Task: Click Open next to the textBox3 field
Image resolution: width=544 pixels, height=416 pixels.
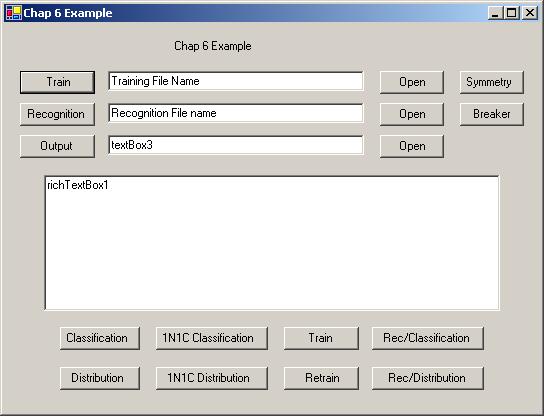Action: point(412,146)
